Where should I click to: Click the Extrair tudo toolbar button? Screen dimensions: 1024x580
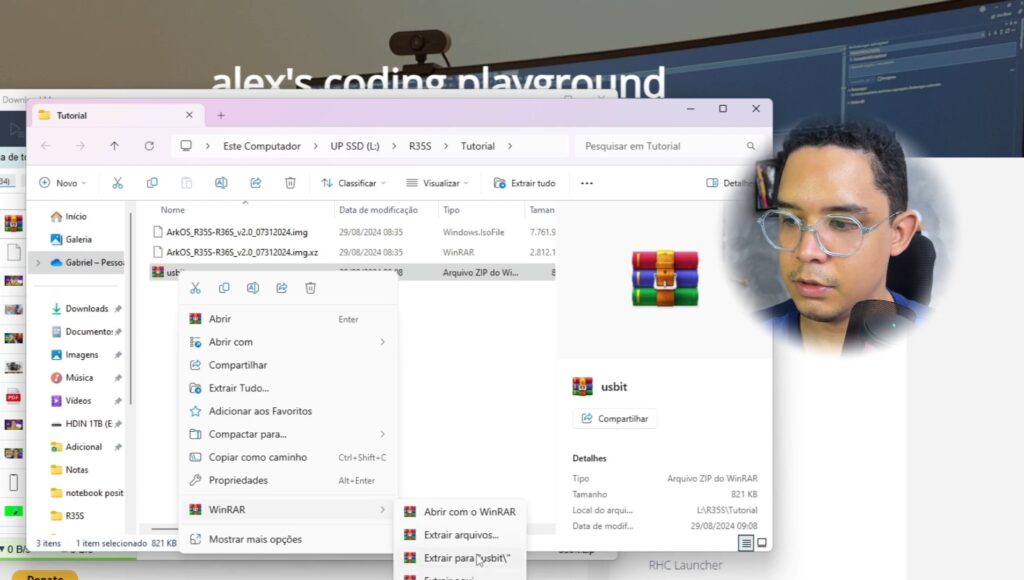click(524, 183)
